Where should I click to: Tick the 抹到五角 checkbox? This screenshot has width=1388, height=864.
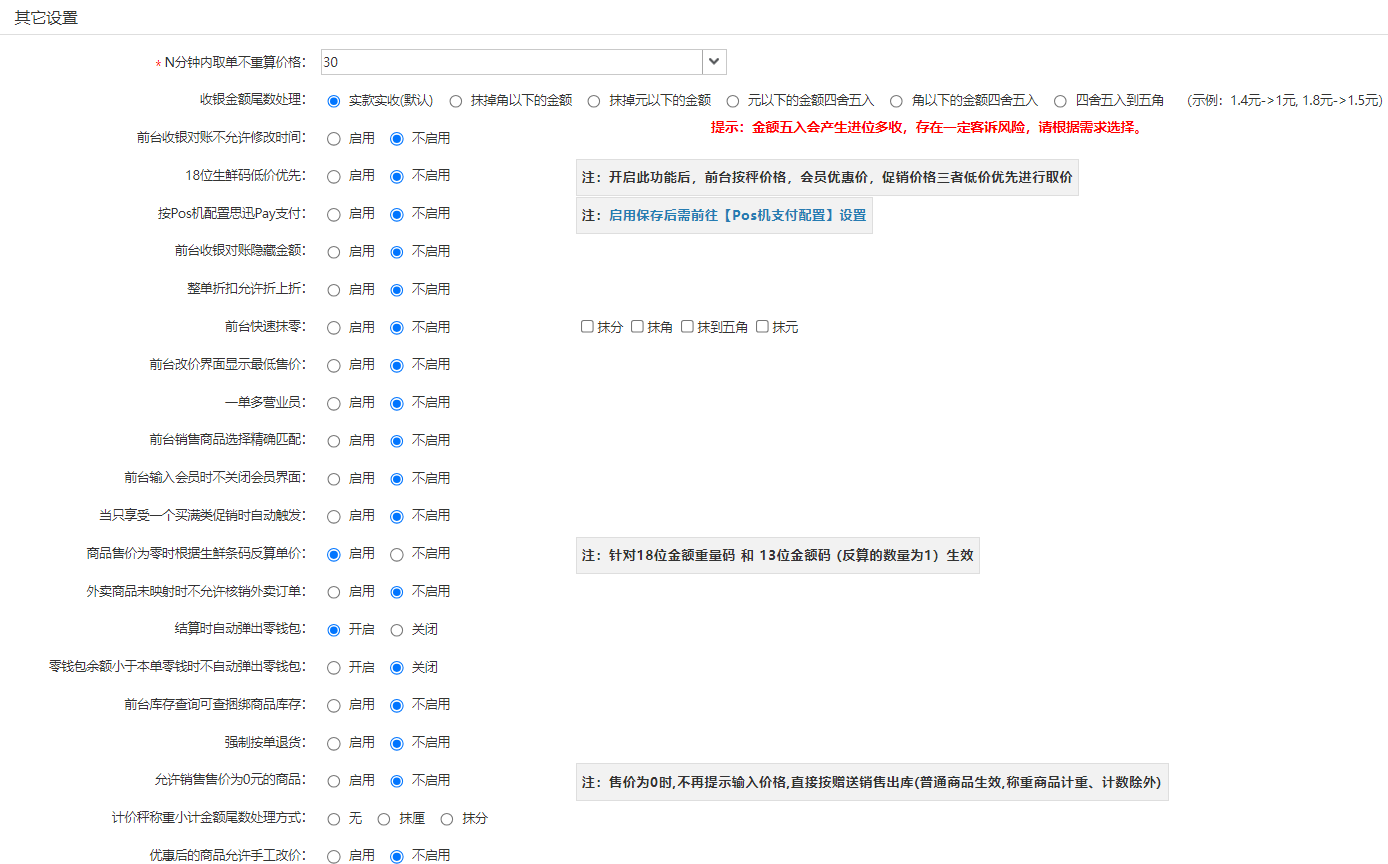[x=687, y=327]
